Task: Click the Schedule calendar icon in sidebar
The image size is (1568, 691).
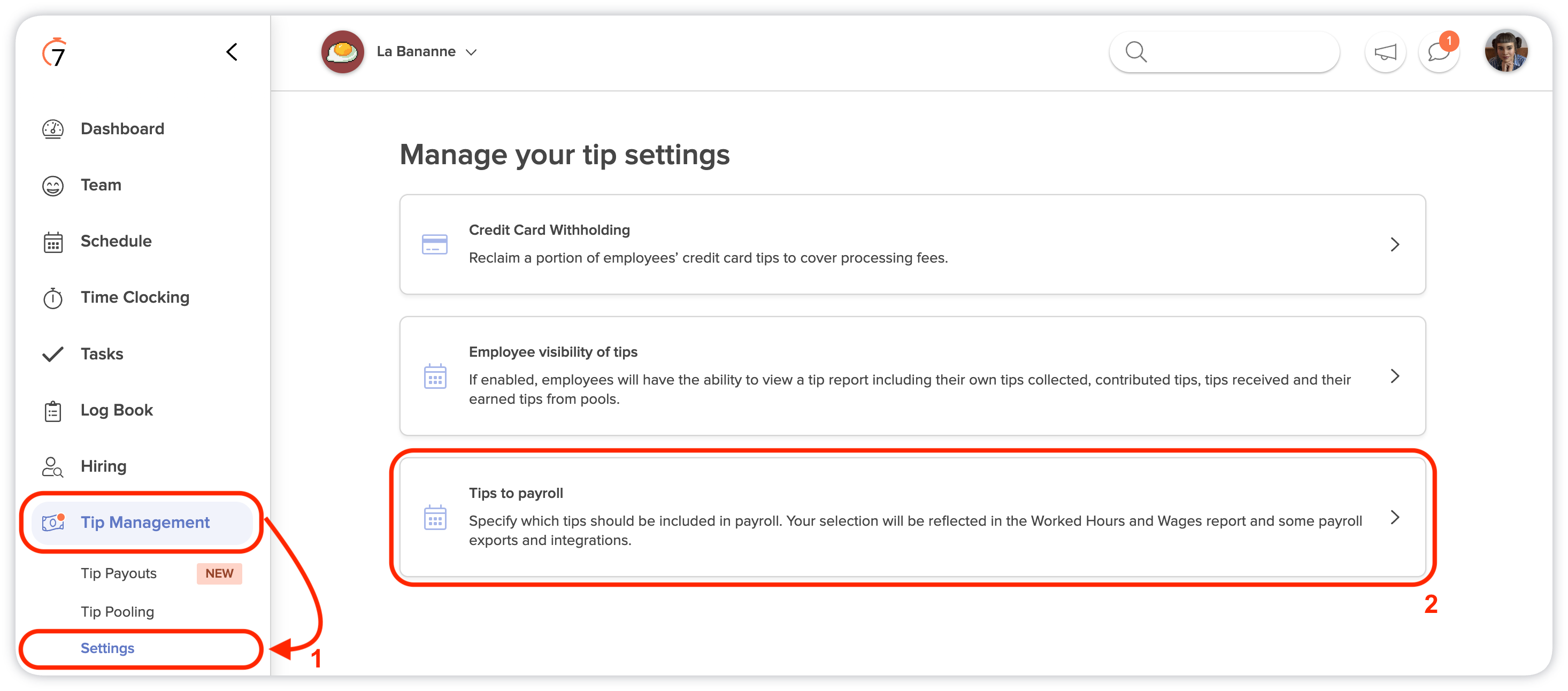Action: point(53,242)
